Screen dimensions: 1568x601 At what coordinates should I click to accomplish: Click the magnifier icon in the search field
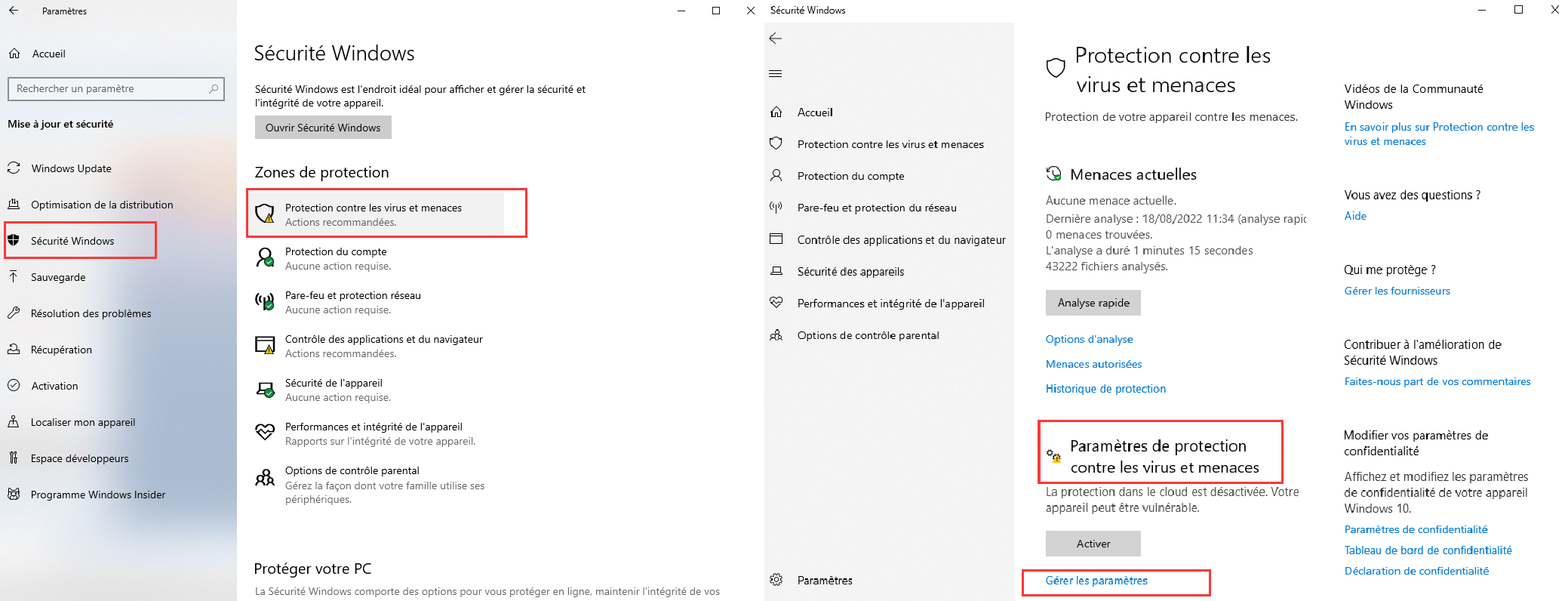(214, 88)
